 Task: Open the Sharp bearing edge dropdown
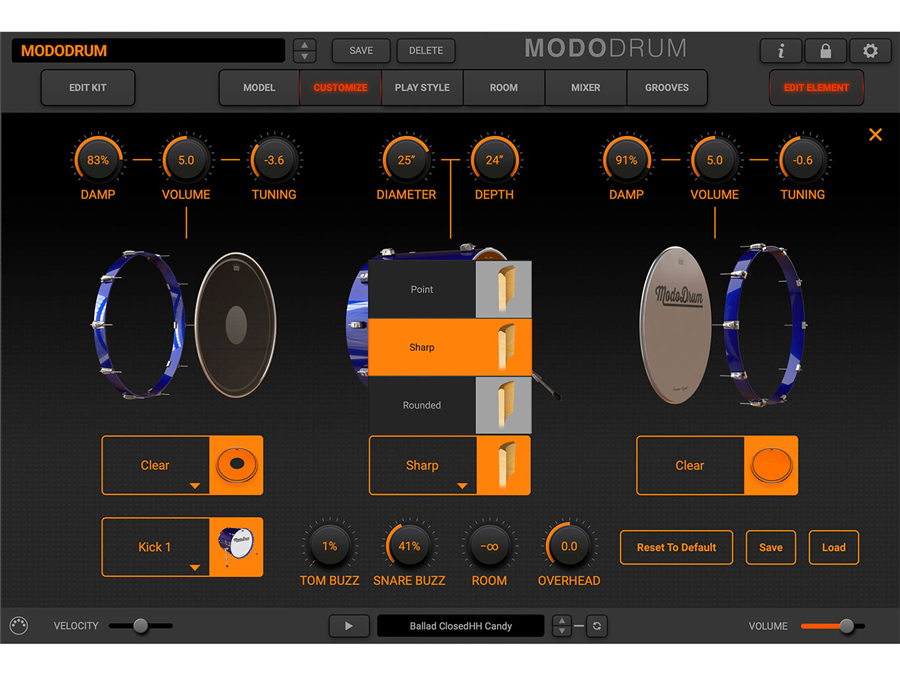(x=423, y=466)
